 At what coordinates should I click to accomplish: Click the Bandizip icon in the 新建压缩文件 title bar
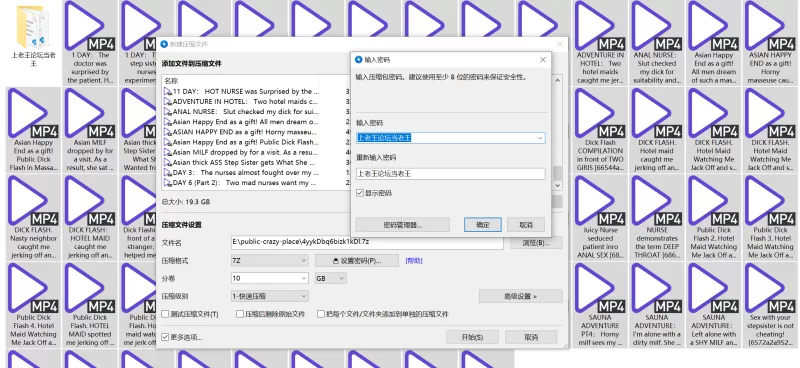[x=164, y=45]
